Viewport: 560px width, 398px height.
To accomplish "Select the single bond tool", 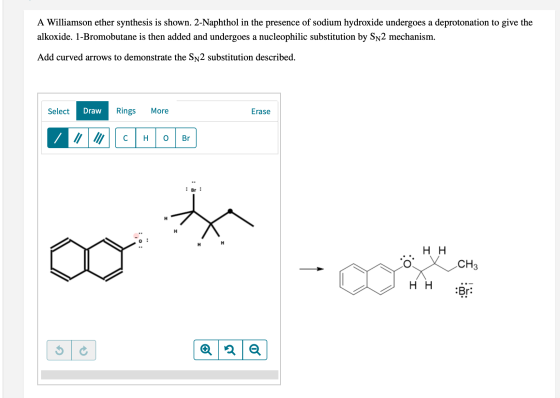I will (58, 138).
